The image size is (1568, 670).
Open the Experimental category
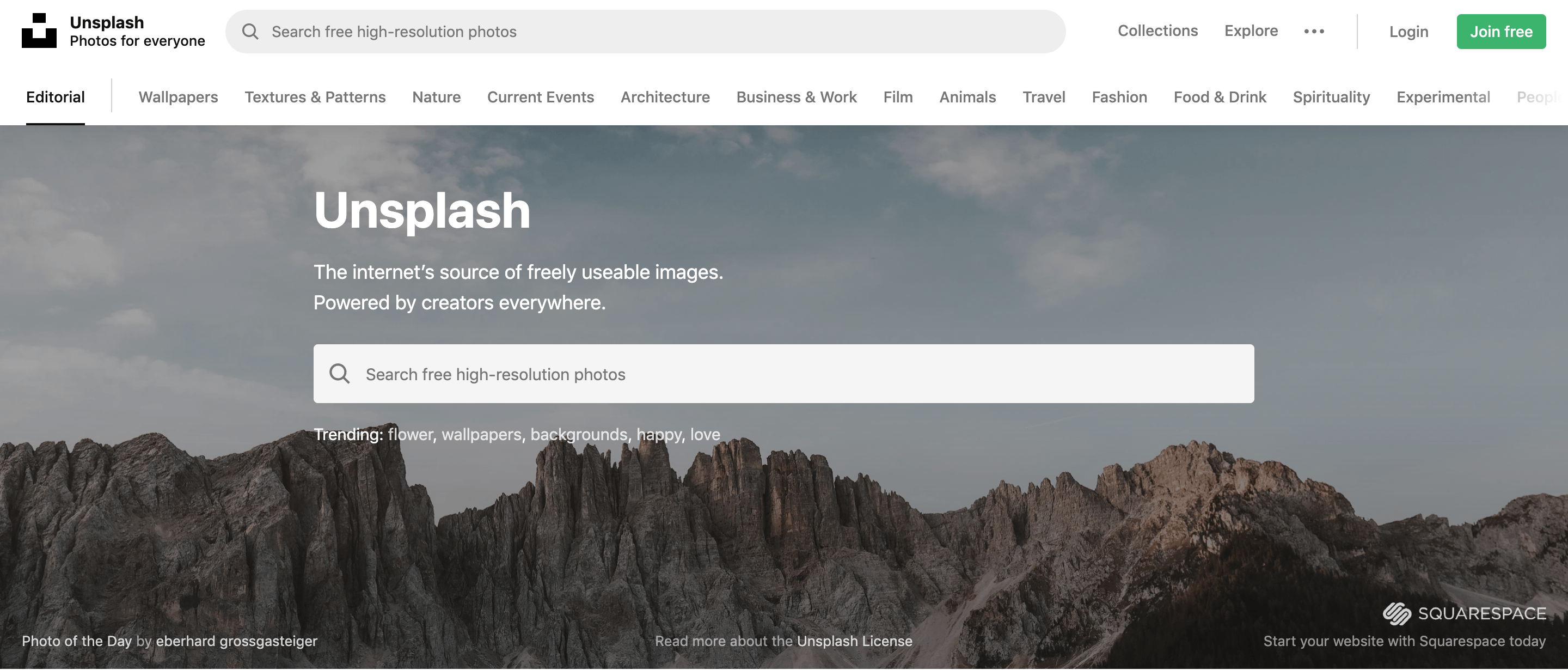[x=1443, y=97]
